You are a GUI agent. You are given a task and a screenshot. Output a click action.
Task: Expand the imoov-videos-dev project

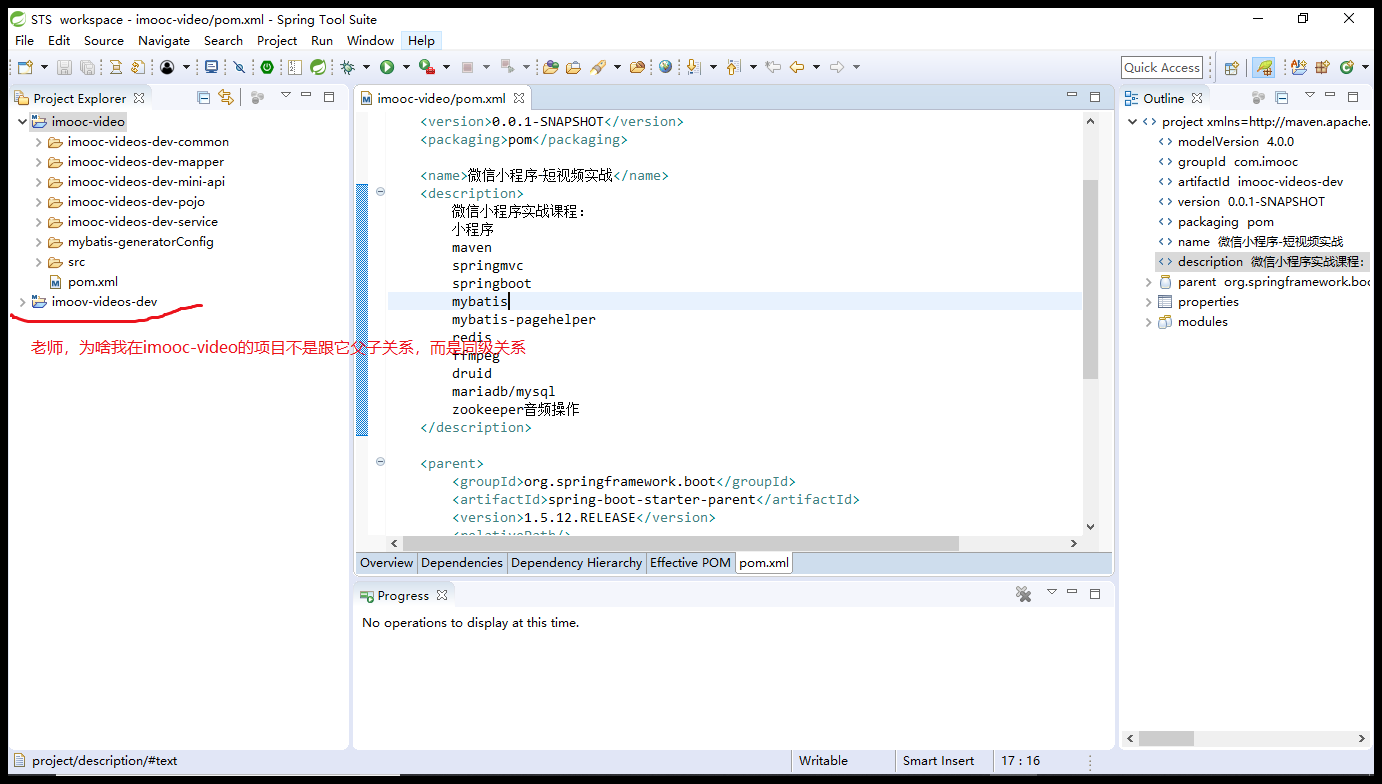[x=23, y=302]
